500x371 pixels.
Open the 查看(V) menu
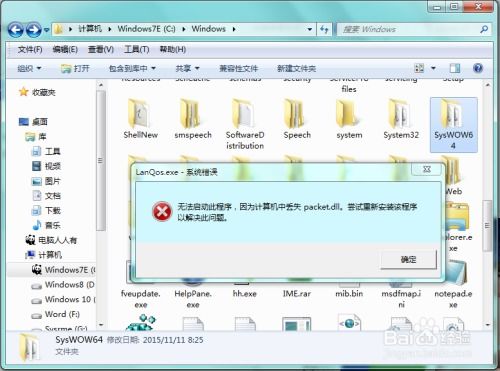pos(101,50)
